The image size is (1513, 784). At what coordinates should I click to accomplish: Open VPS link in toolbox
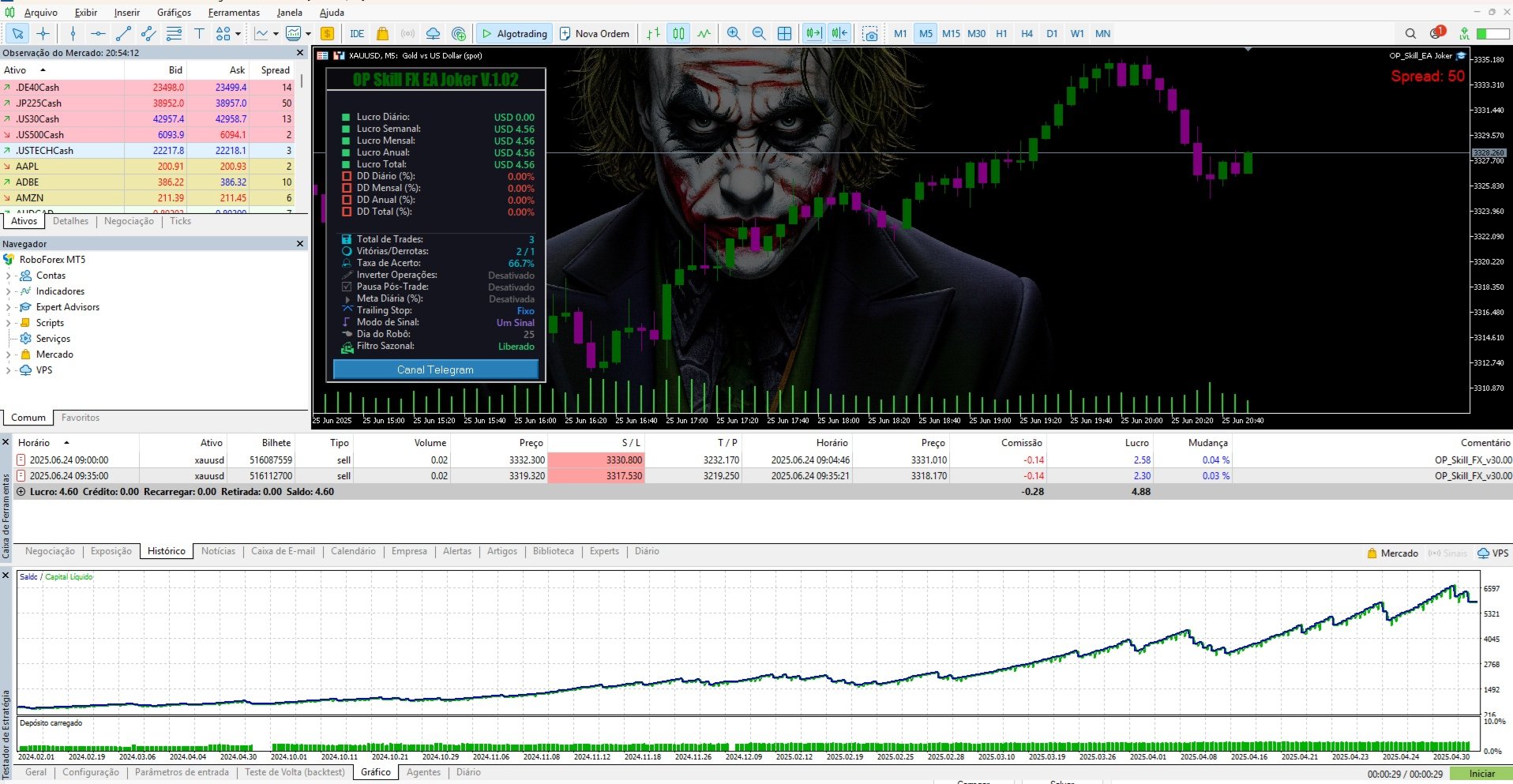1492,553
